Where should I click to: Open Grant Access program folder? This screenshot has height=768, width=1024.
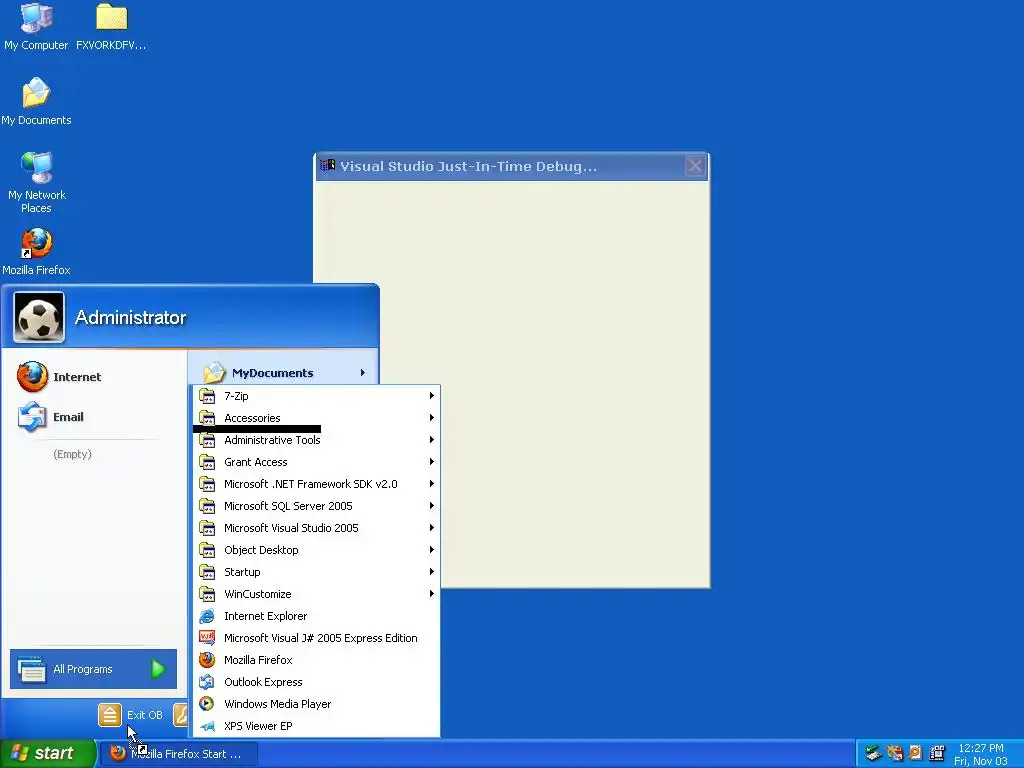pos(317,462)
